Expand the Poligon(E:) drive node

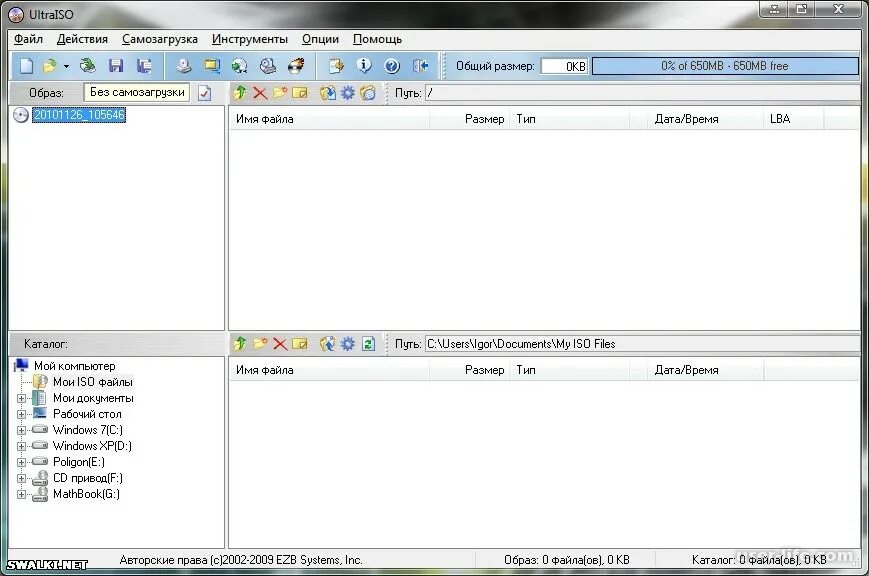tap(22, 462)
